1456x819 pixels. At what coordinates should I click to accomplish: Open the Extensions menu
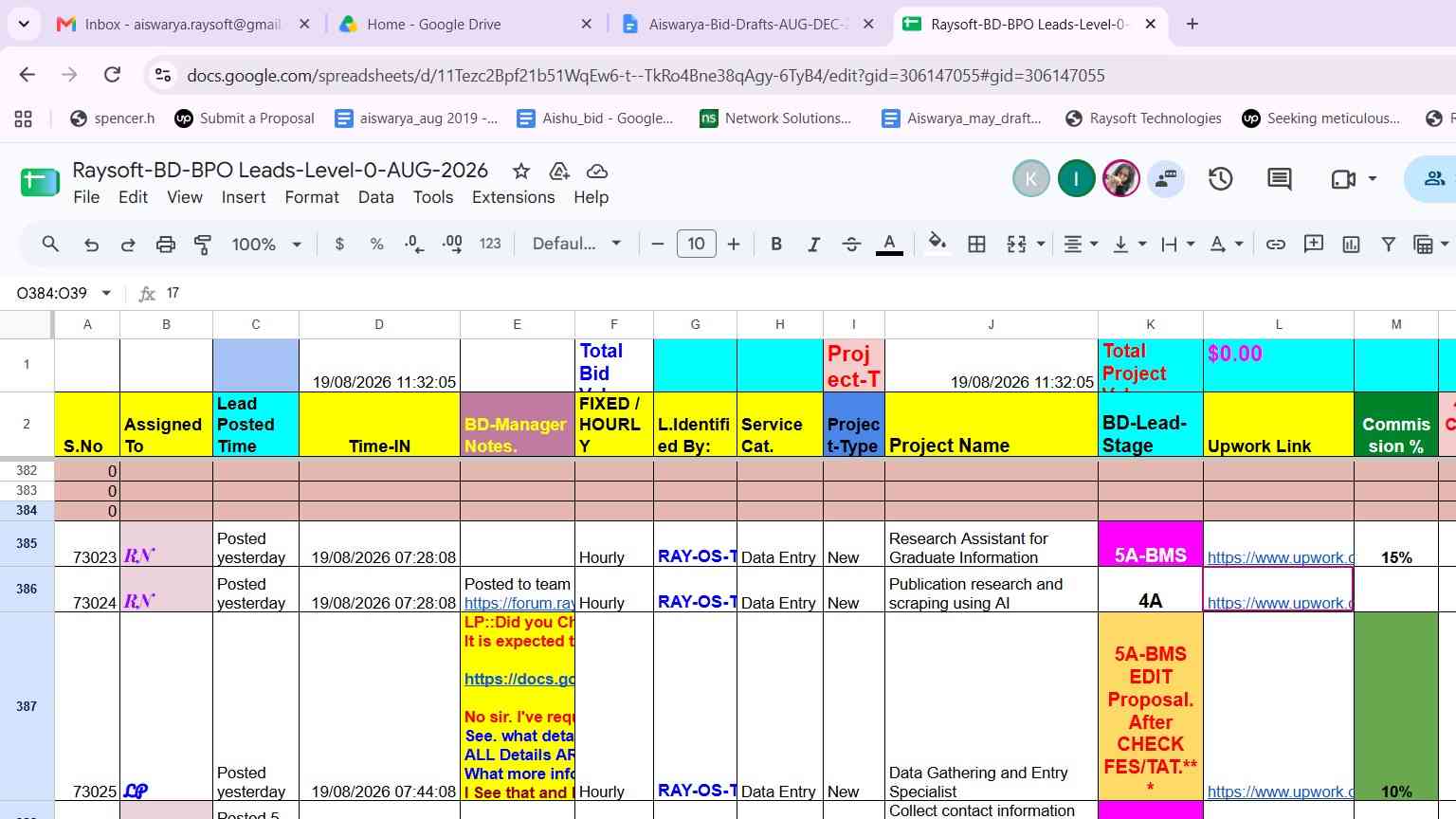click(x=513, y=197)
